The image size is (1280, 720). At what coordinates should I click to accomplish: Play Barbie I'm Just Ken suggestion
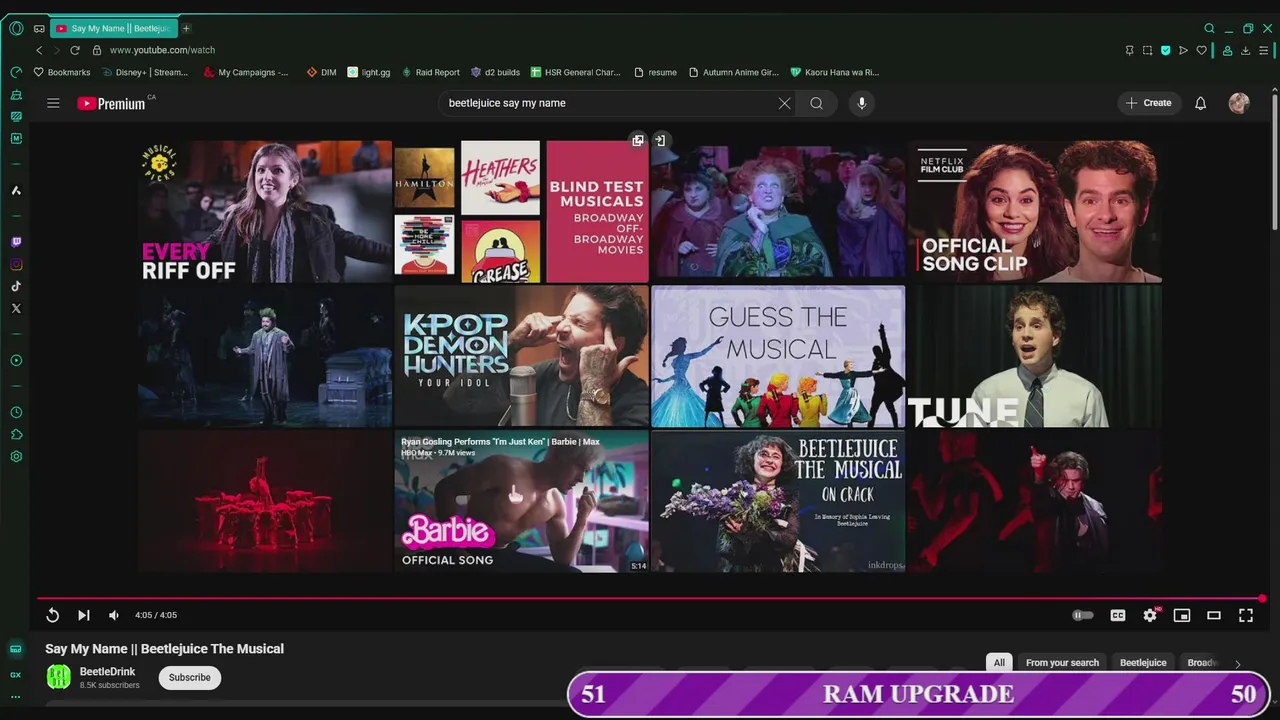tap(521, 501)
